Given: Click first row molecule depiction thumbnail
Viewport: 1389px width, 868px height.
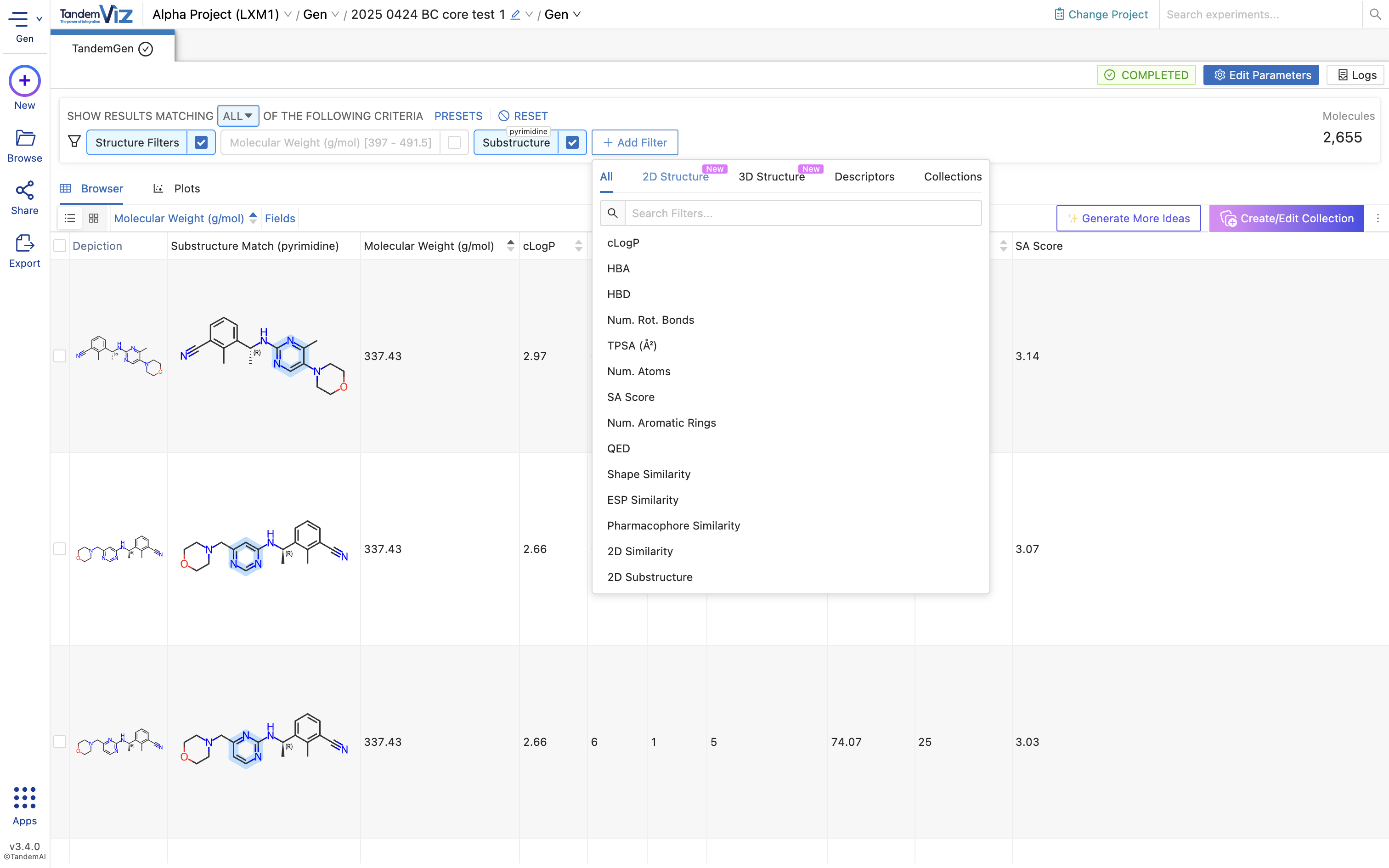Looking at the screenshot, I should pos(119,356).
